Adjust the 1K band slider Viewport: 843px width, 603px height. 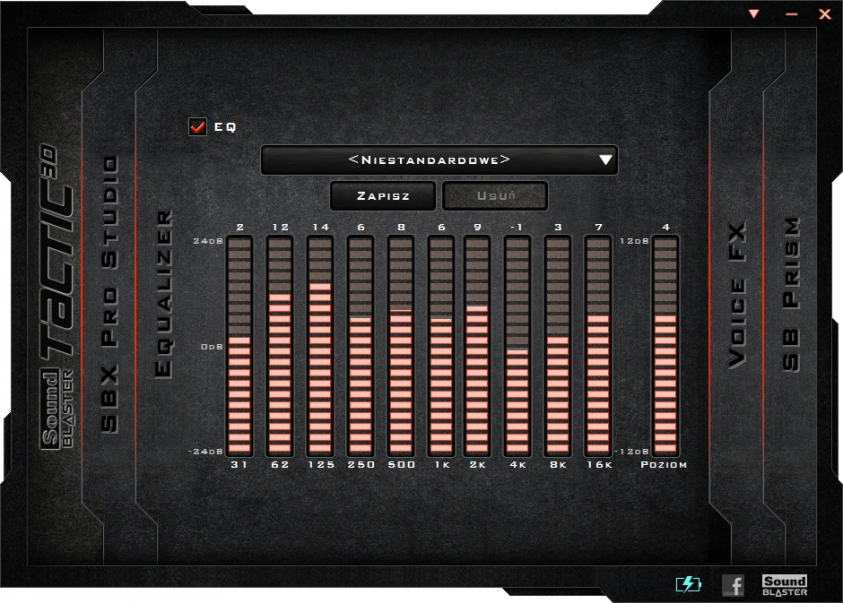tap(441, 346)
